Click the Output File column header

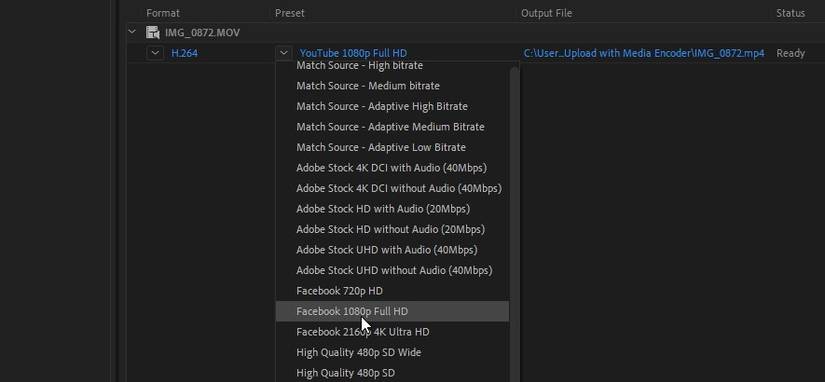[546, 13]
